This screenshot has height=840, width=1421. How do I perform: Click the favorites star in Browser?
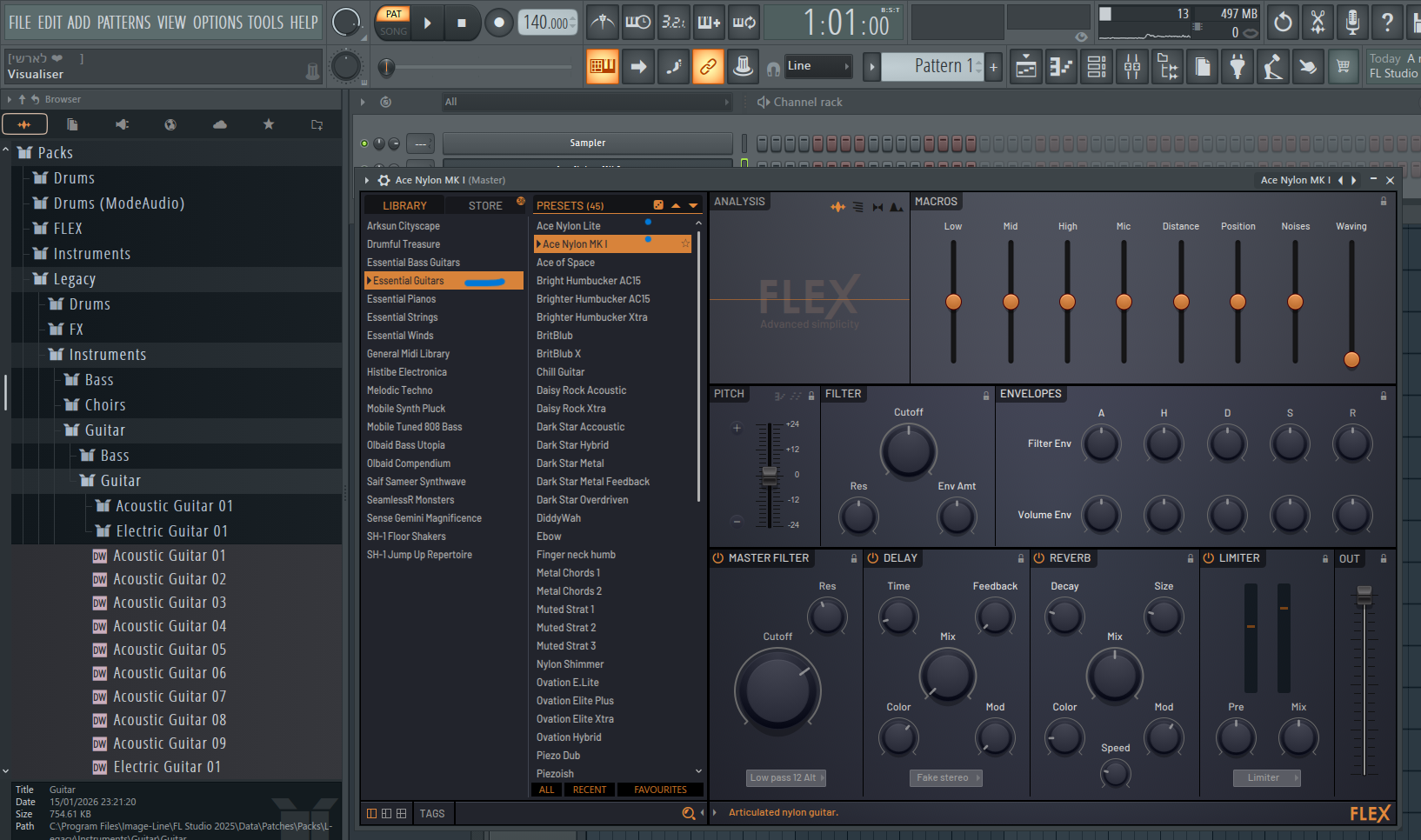click(269, 125)
